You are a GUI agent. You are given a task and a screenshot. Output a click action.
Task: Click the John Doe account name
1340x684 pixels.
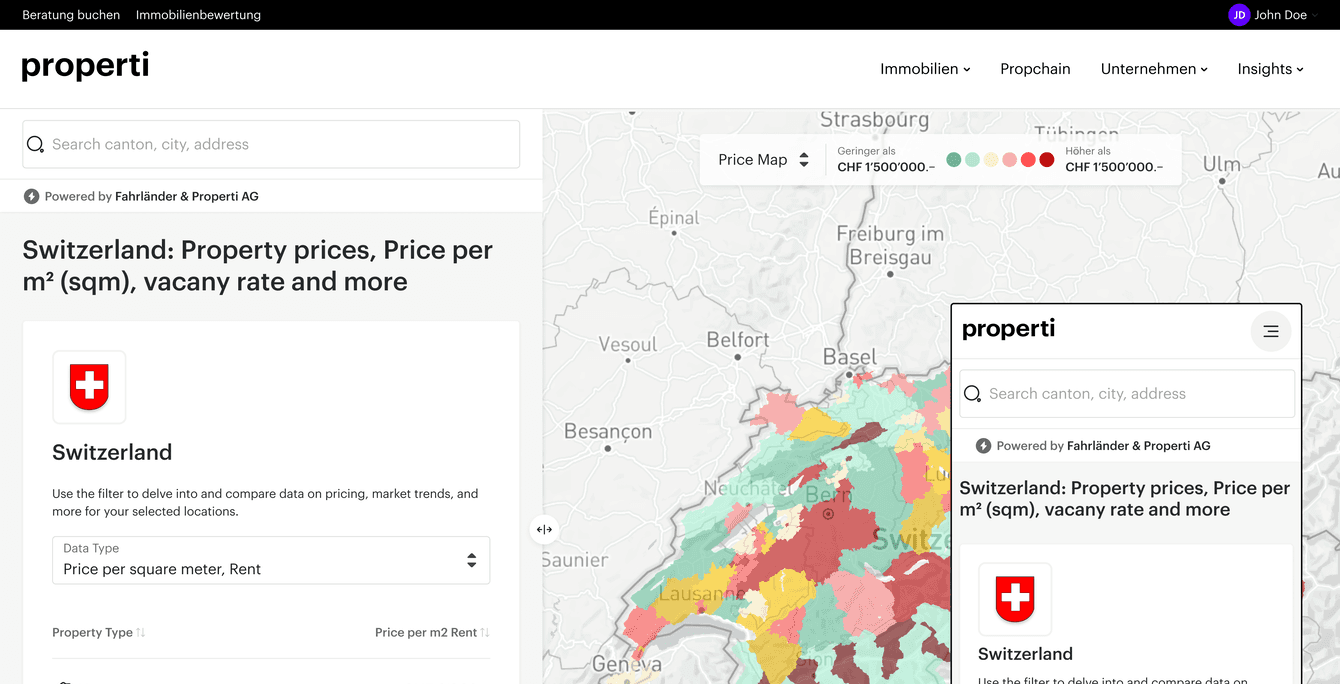(1280, 15)
